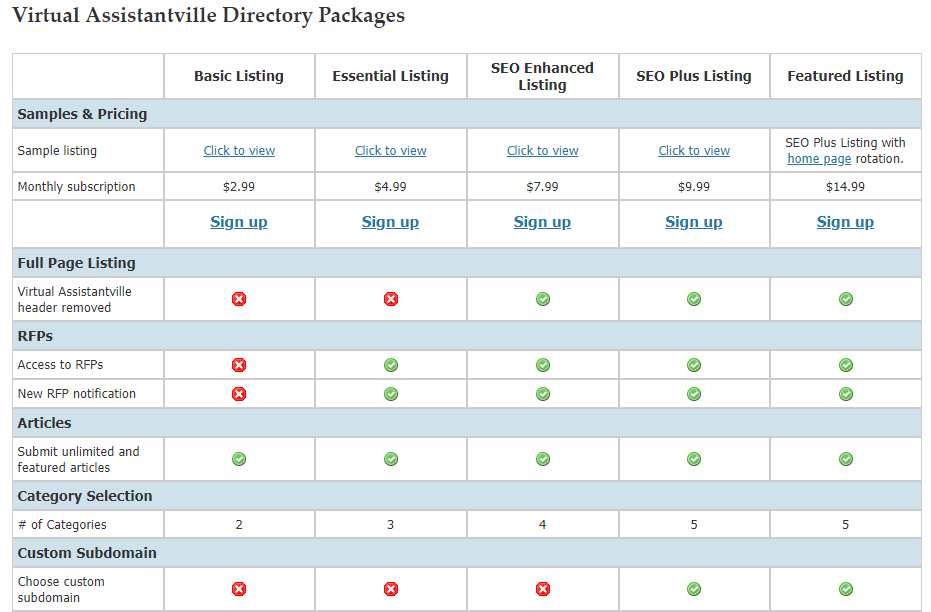This screenshot has width=931, height=612.
Task: Click green check for Featured Listing custom subdomain
Action: tap(846, 589)
